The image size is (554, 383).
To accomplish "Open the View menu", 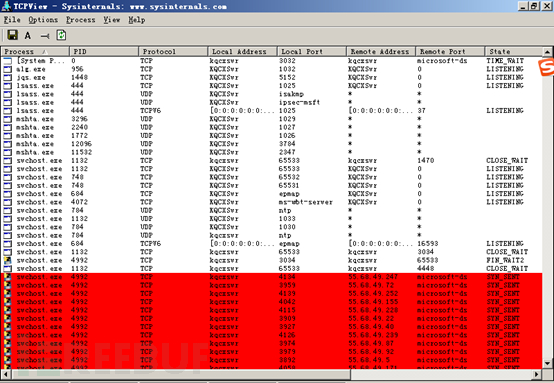I will pos(112,20).
